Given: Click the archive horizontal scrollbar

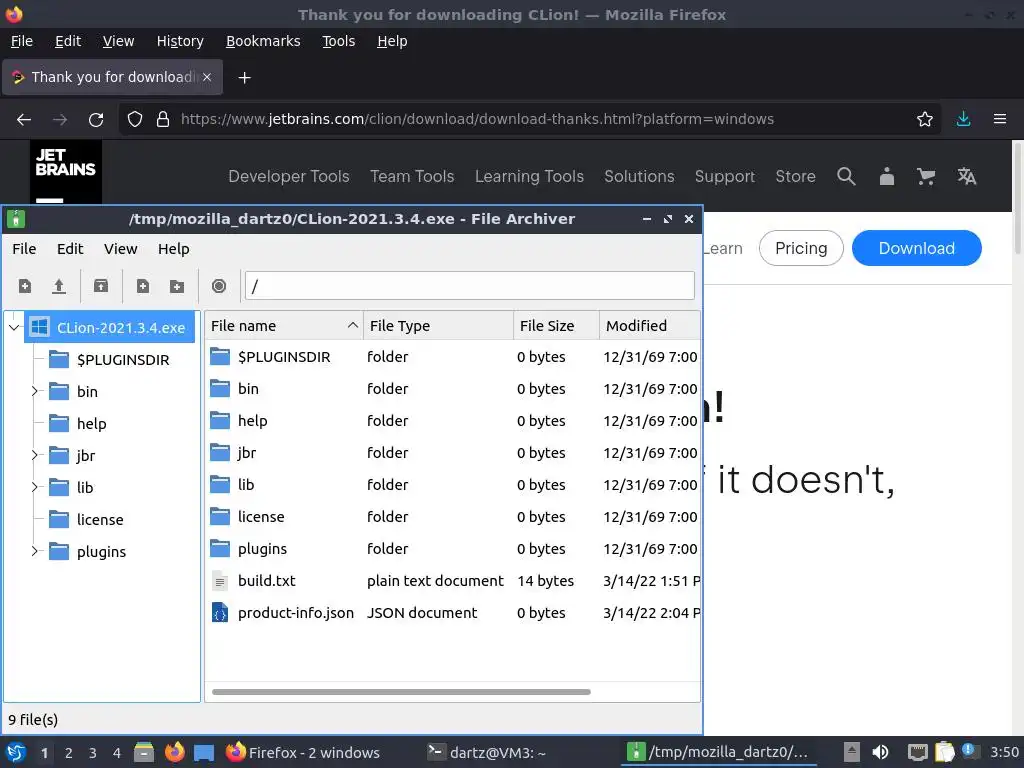Looking at the screenshot, I should (401, 692).
